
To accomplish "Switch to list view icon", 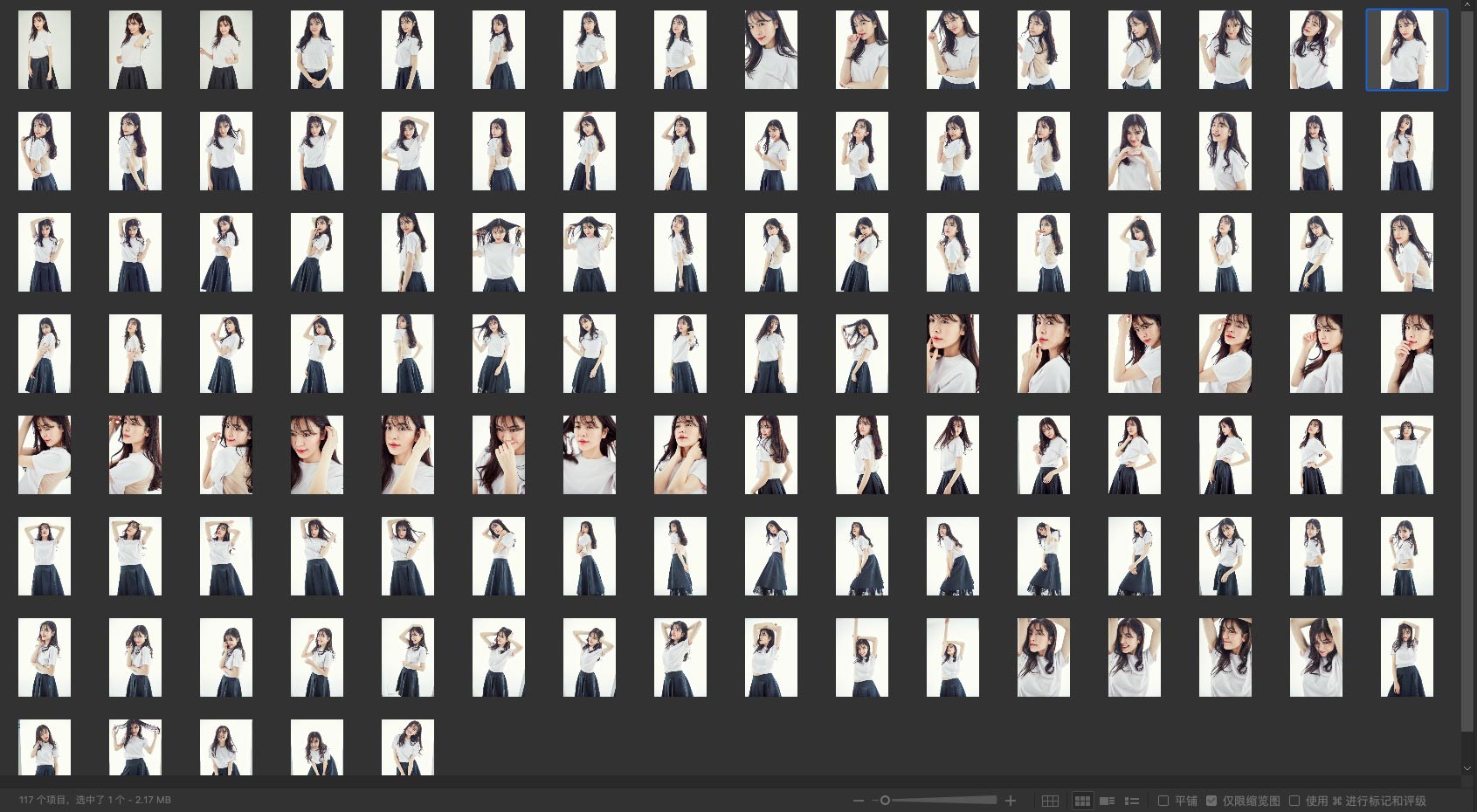I will tap(1132, 801).
